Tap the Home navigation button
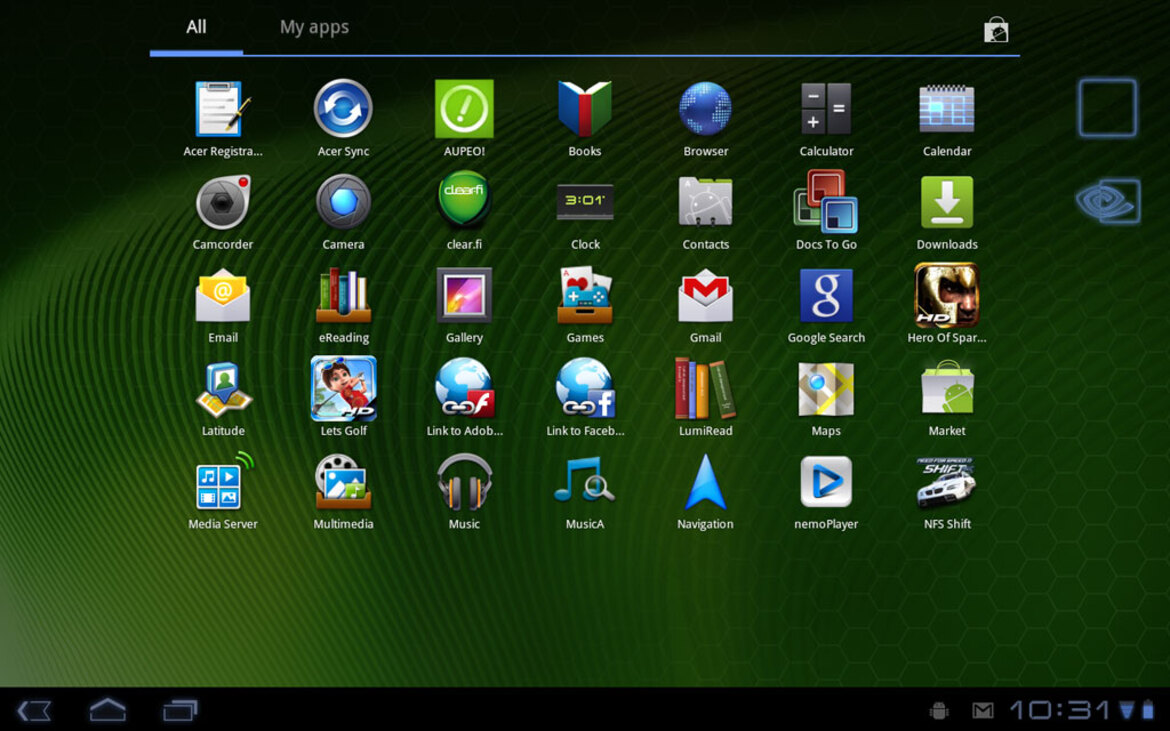The height and width of the screenshot is (731, 1170). [108, 710]
